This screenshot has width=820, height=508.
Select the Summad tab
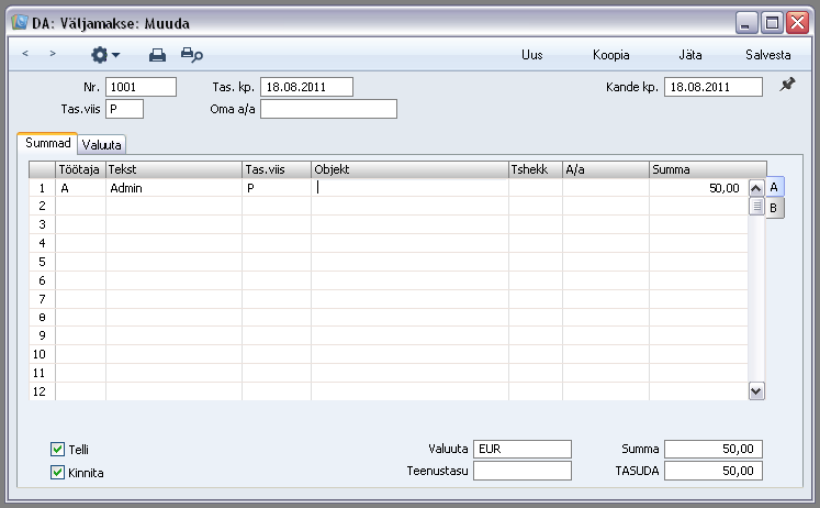pyautogui.click(x=48, y=143)
